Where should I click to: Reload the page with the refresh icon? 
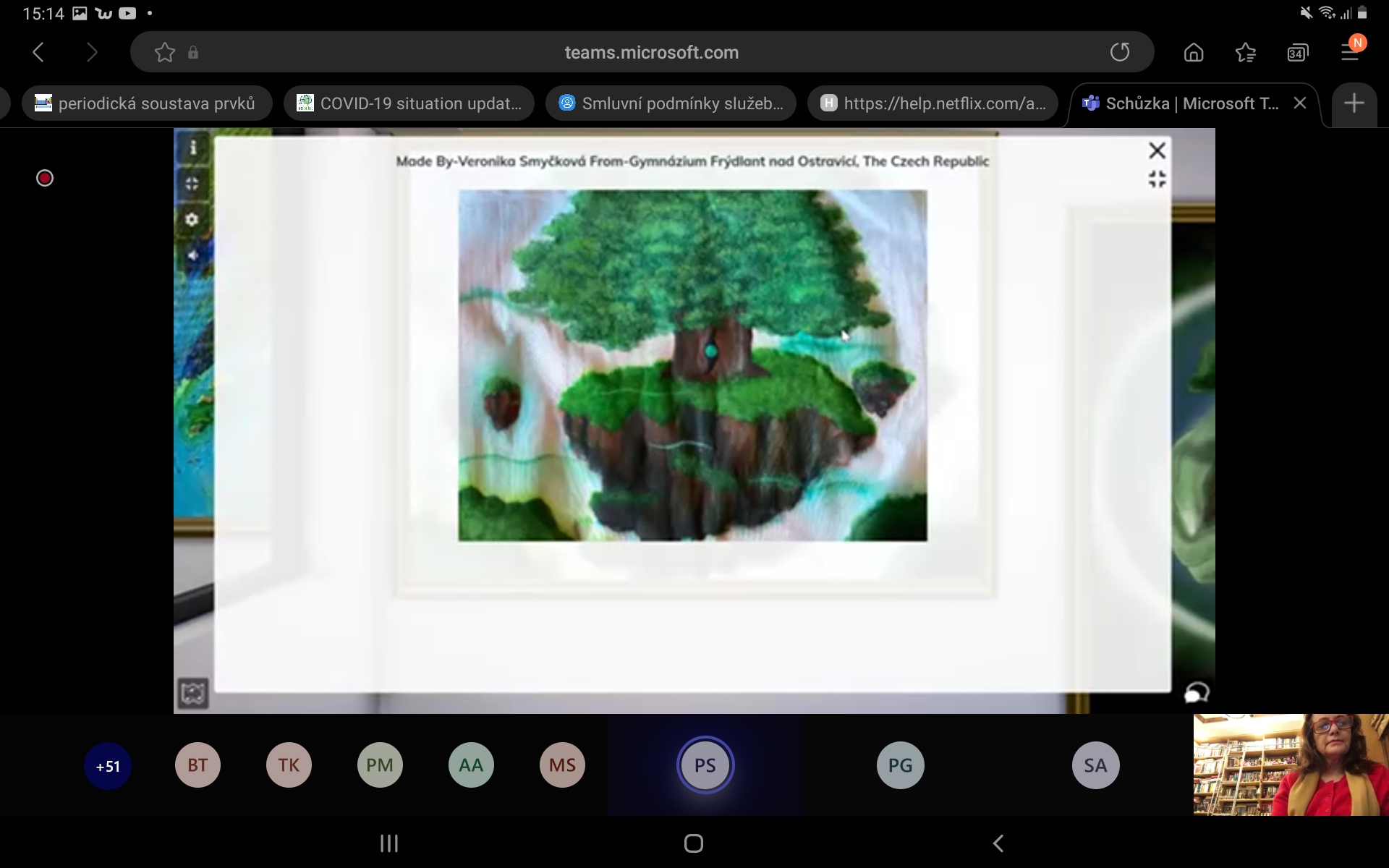[1119, 52]
